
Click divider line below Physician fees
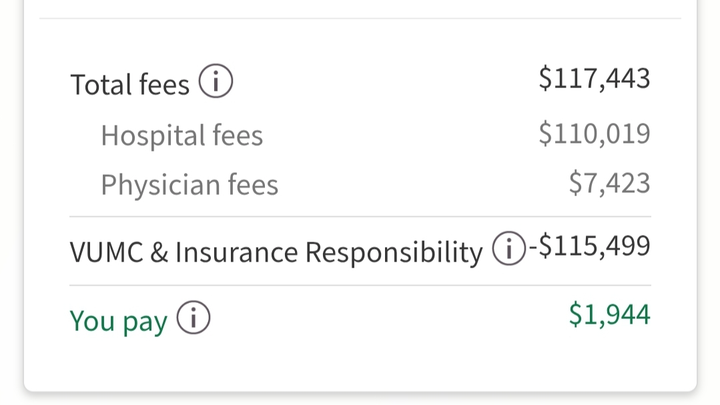click(360, 216)
